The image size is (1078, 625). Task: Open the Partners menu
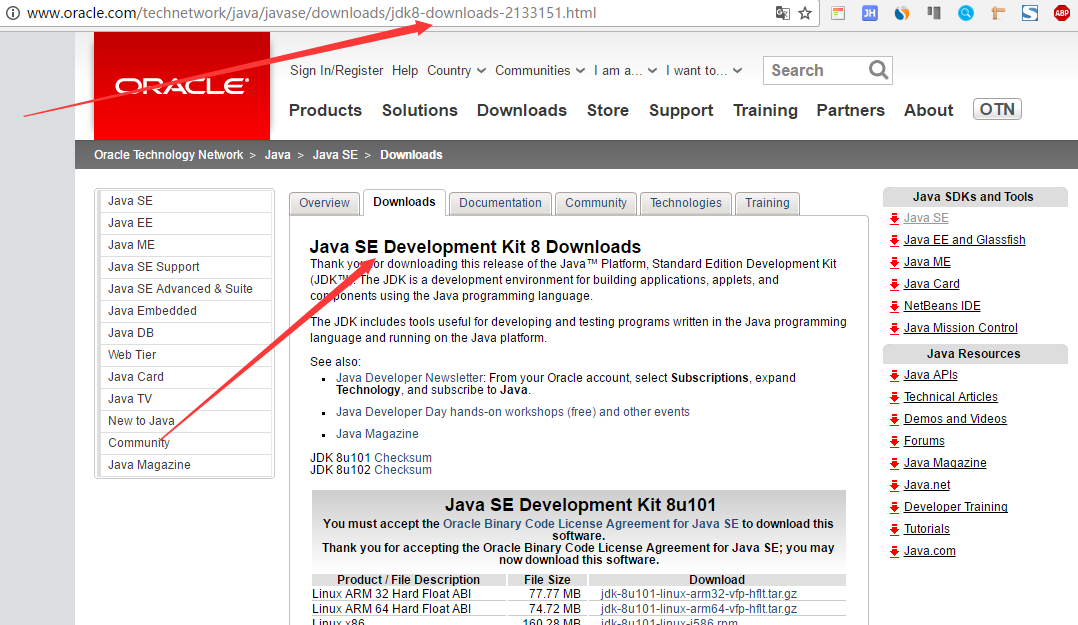tap(850, 110)
